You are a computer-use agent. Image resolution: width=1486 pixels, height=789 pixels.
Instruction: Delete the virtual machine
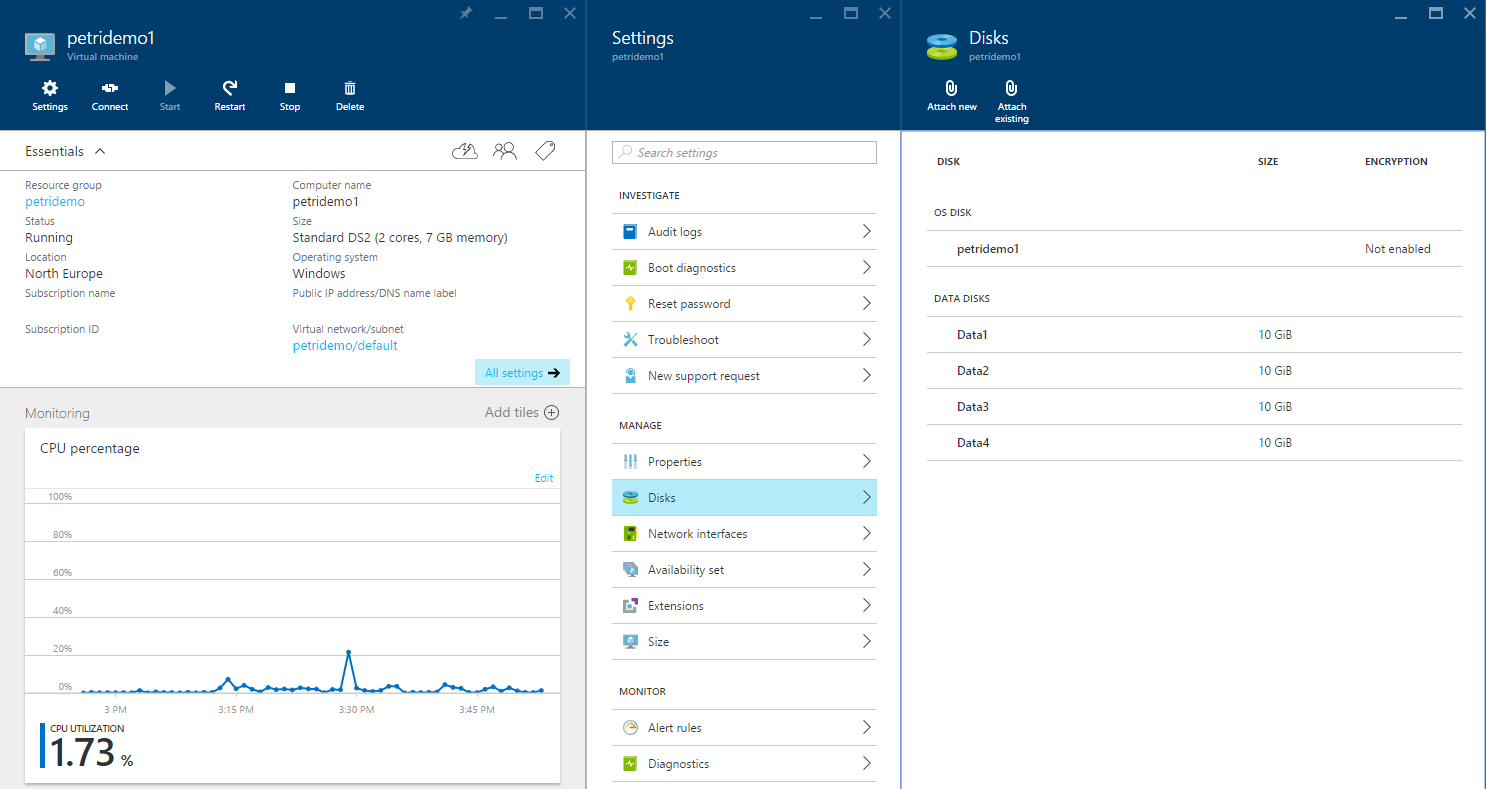pyautogui.click(x=350, y=96)
